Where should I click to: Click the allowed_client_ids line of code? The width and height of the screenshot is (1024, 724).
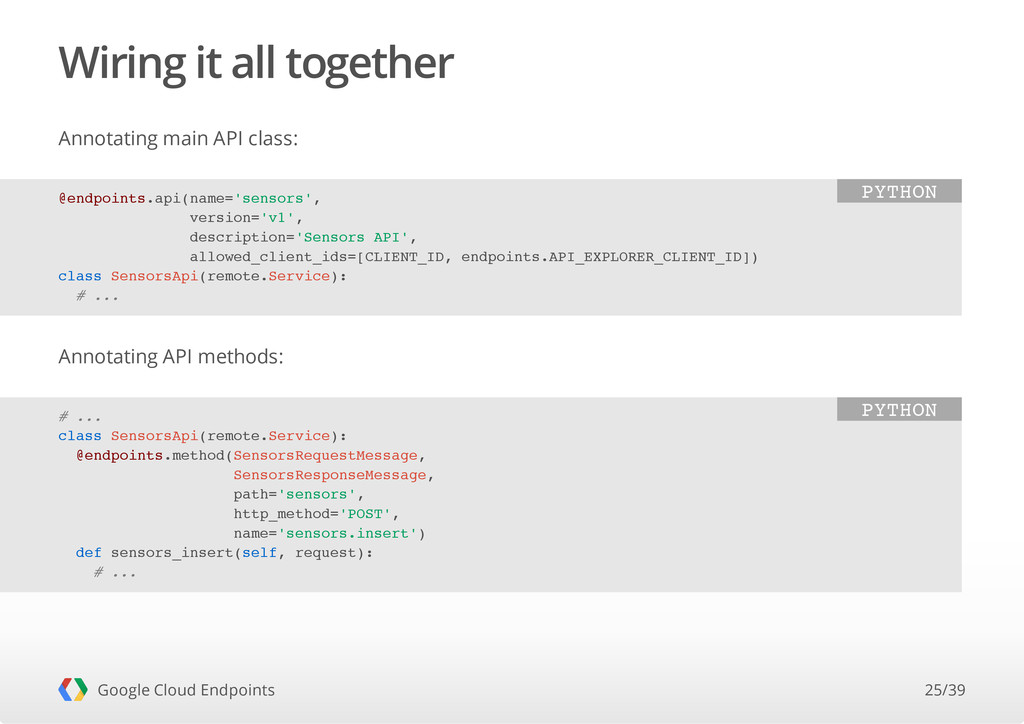(x=473, y=257)
